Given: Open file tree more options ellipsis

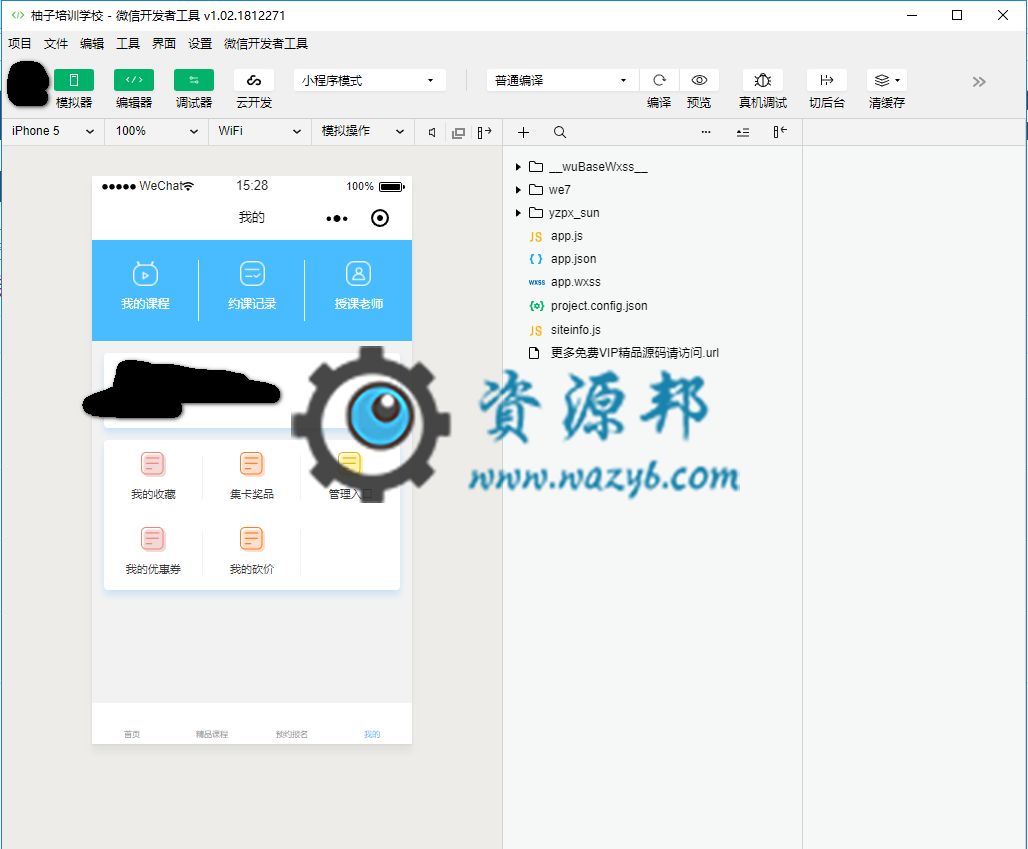Looking at the screenshot, I should (706, 132).
